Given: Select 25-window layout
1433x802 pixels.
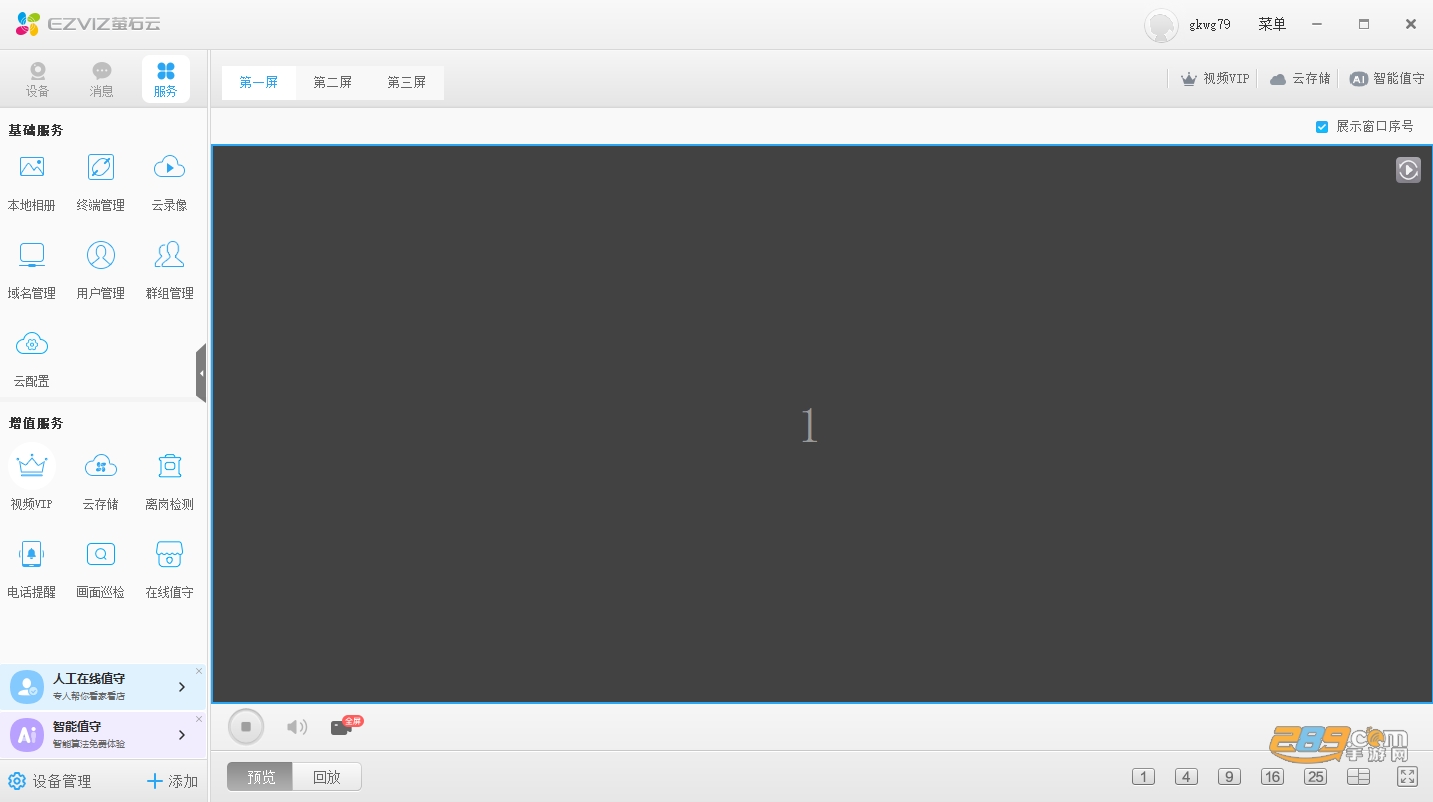Looking at the screenshot, I should 1315,777.
